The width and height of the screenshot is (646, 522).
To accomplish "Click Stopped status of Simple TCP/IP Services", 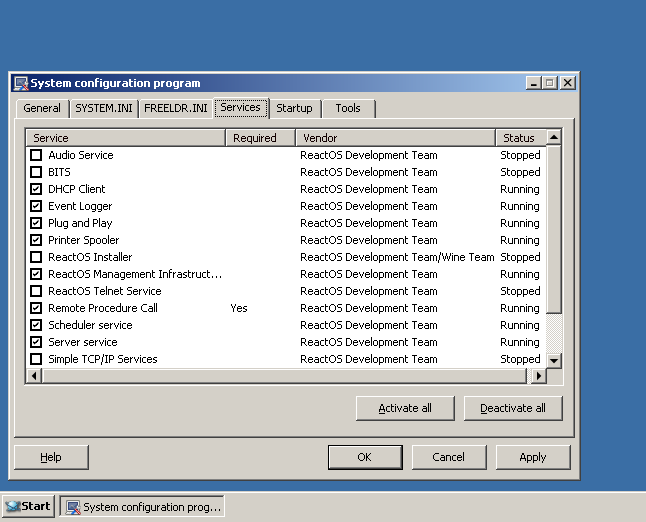I will [x=520, y=359].
